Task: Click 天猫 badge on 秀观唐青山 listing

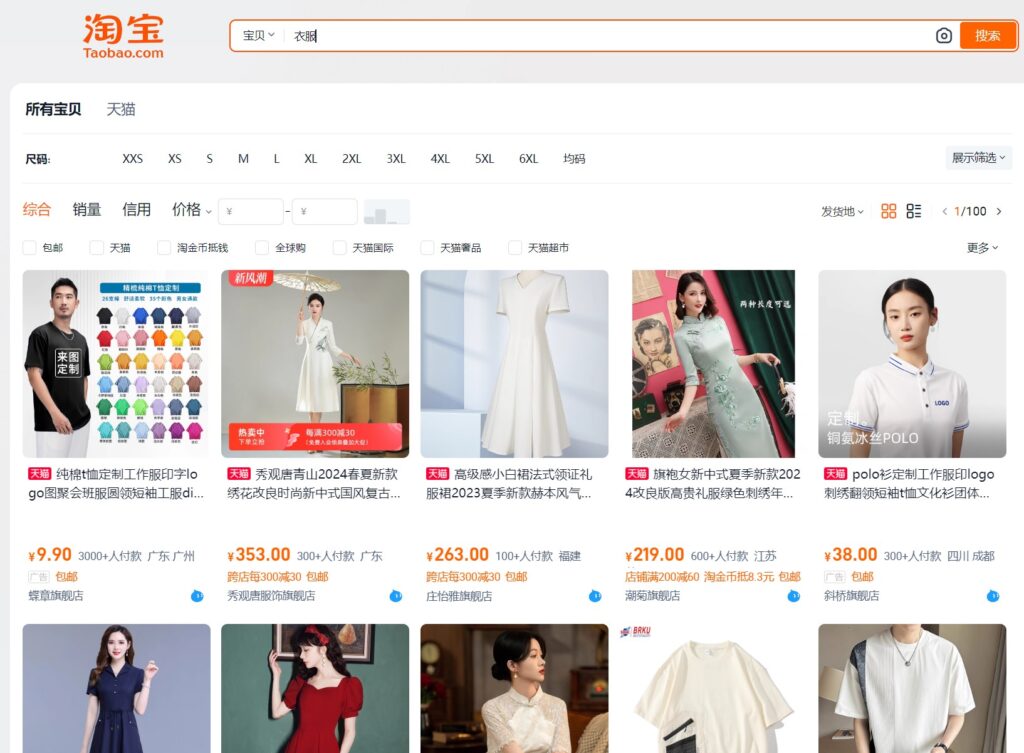Action: (x=238, y=474)
